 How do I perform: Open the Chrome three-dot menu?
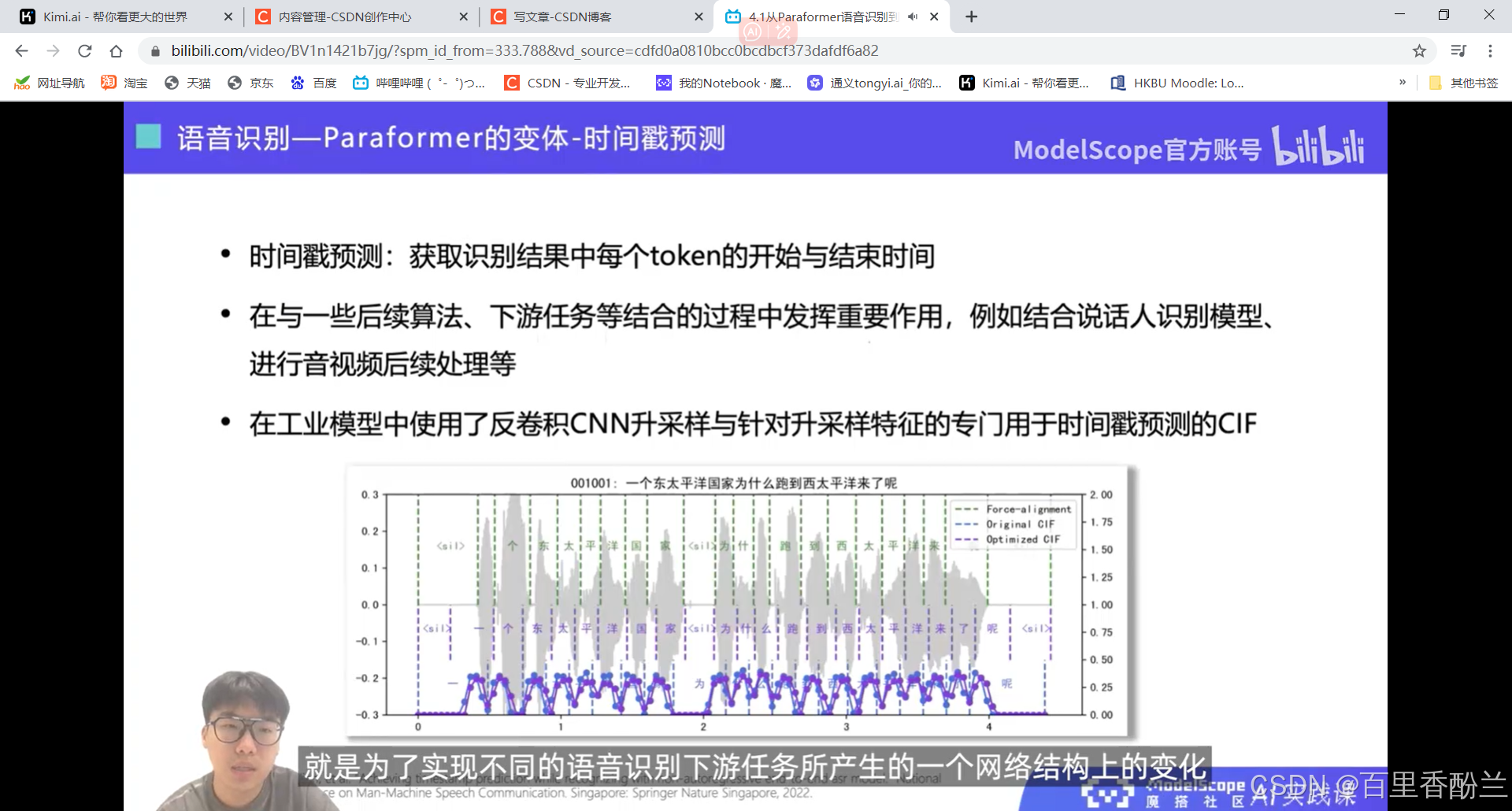tap(1490, 51)
